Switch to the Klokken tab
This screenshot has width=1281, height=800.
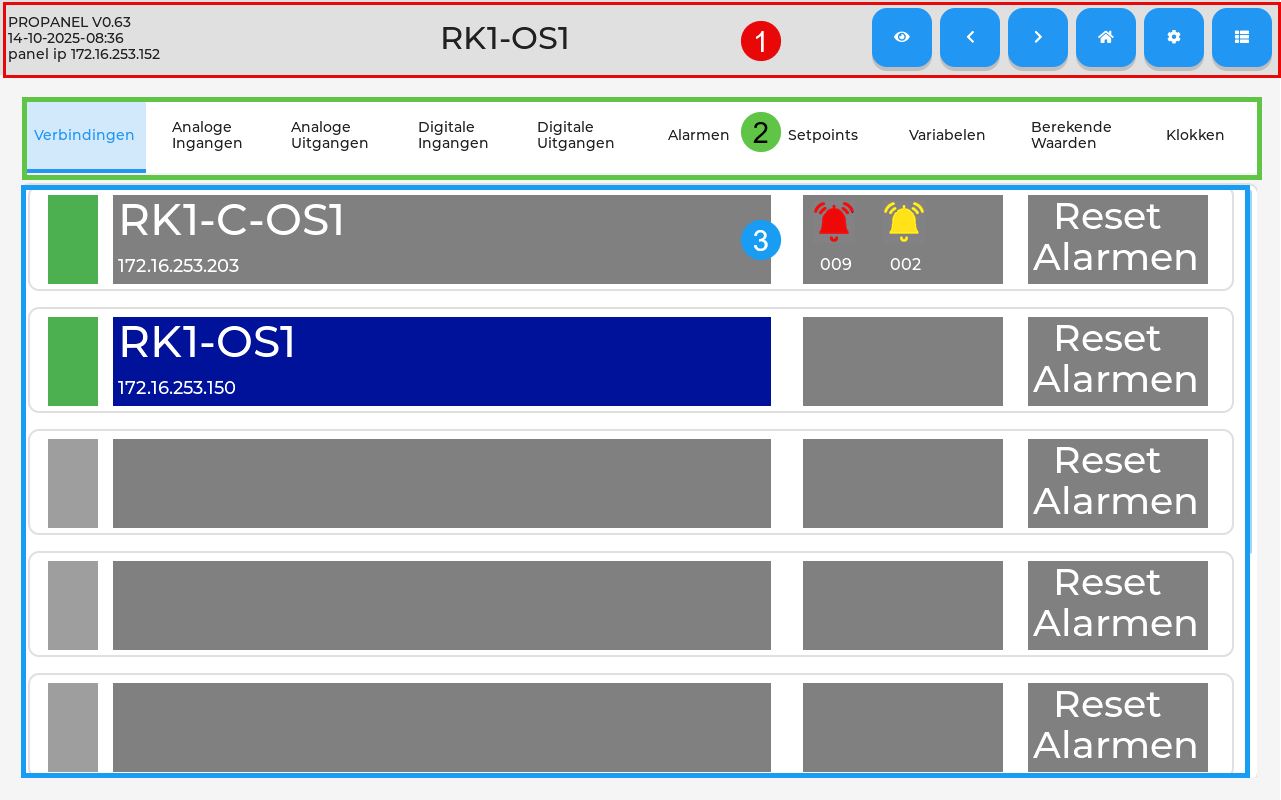pyautogui.click(x=1195, y=135)
